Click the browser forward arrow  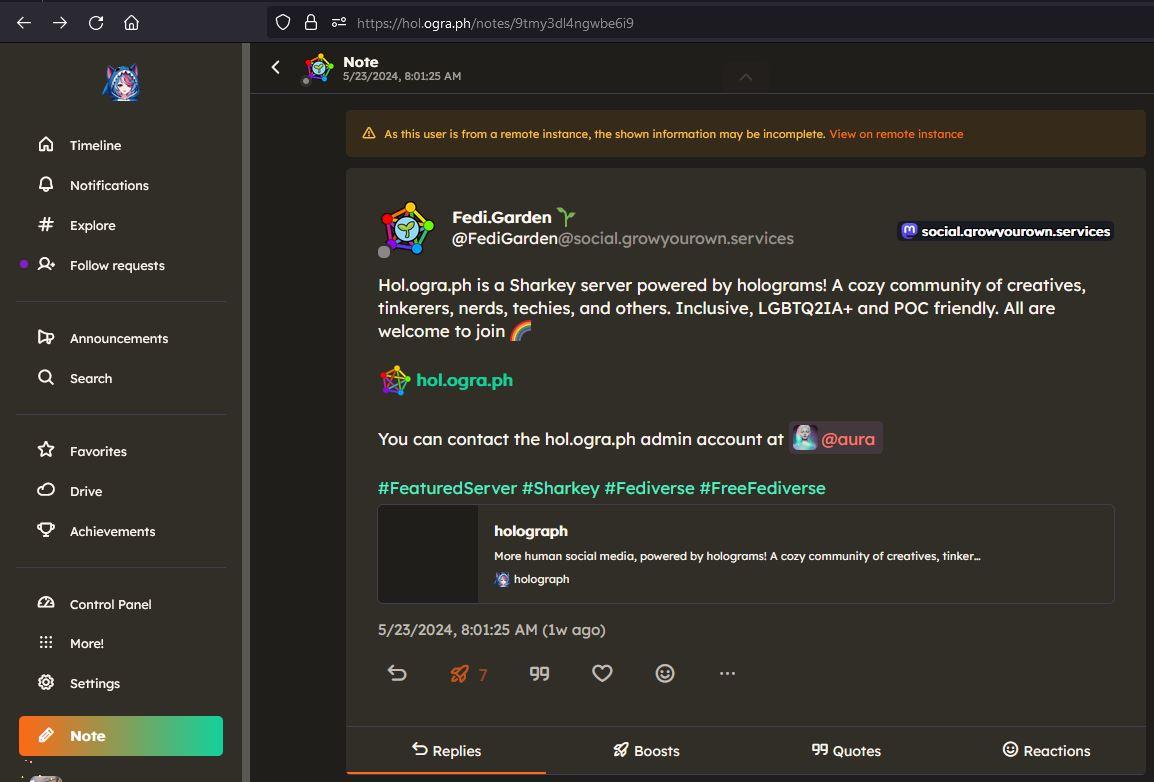60,23
